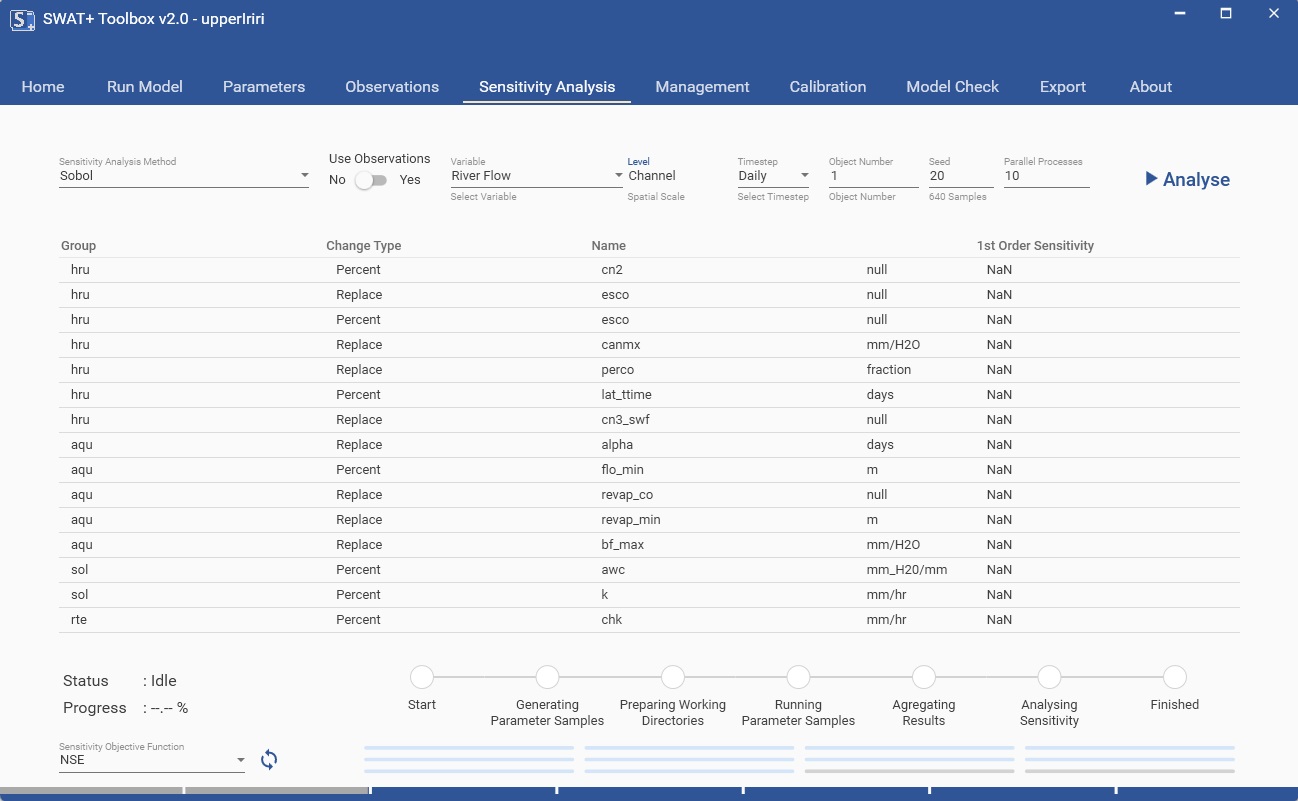Select the cn2 parameter row
1298x801 pixels.
(649, 270)
